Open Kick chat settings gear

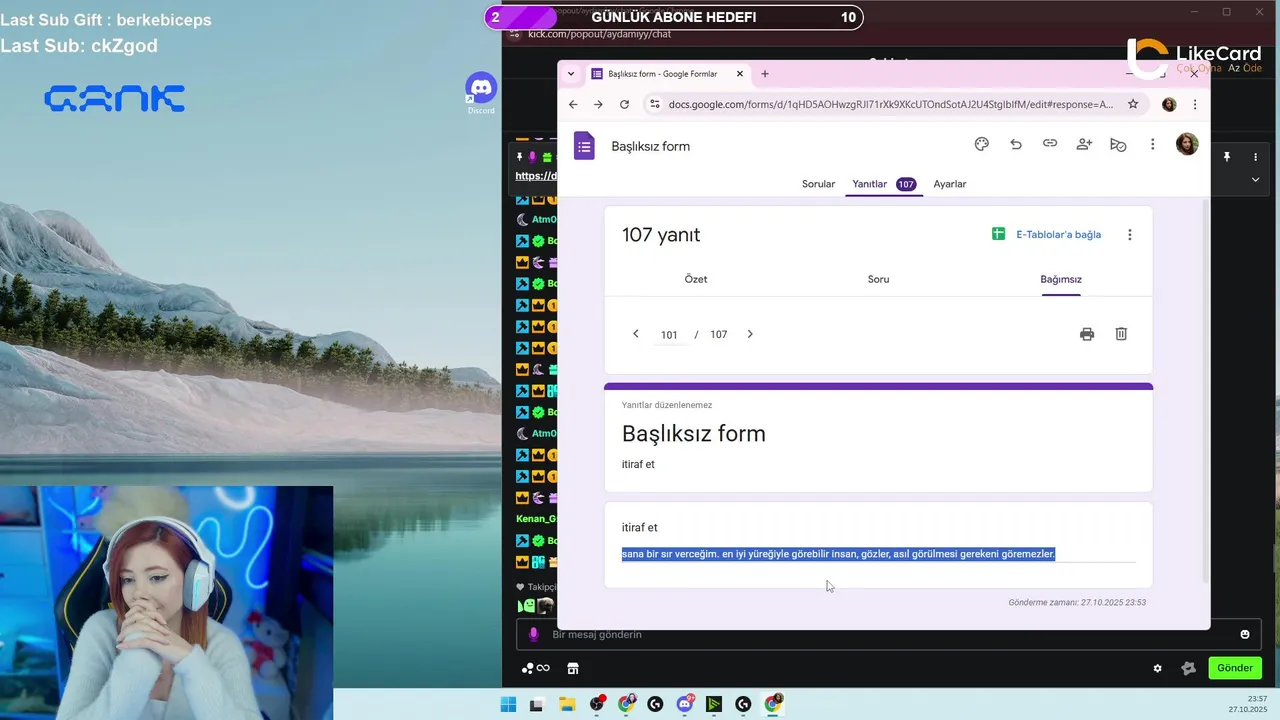point(1158,668)
